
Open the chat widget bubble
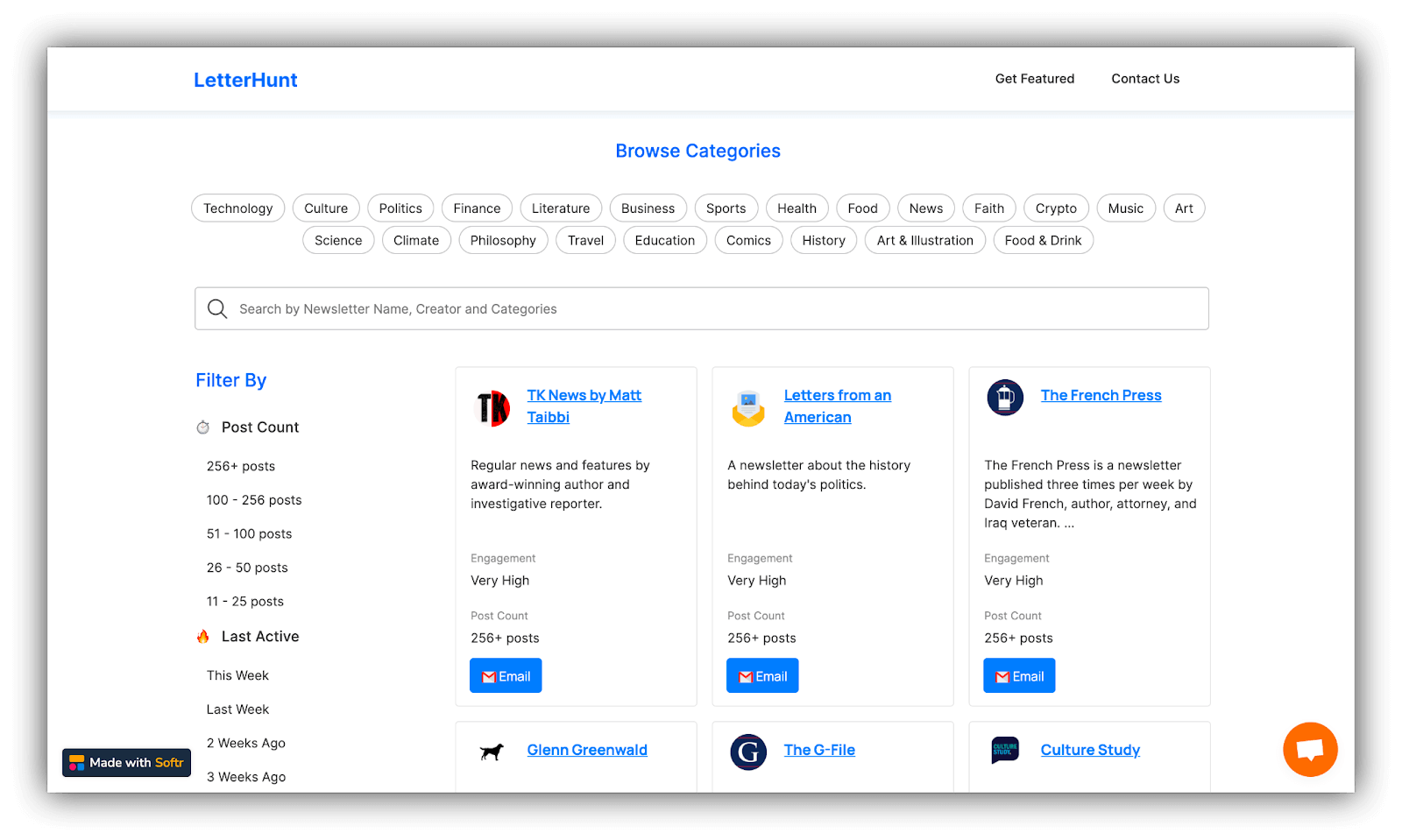click(x=1309, y=749)
